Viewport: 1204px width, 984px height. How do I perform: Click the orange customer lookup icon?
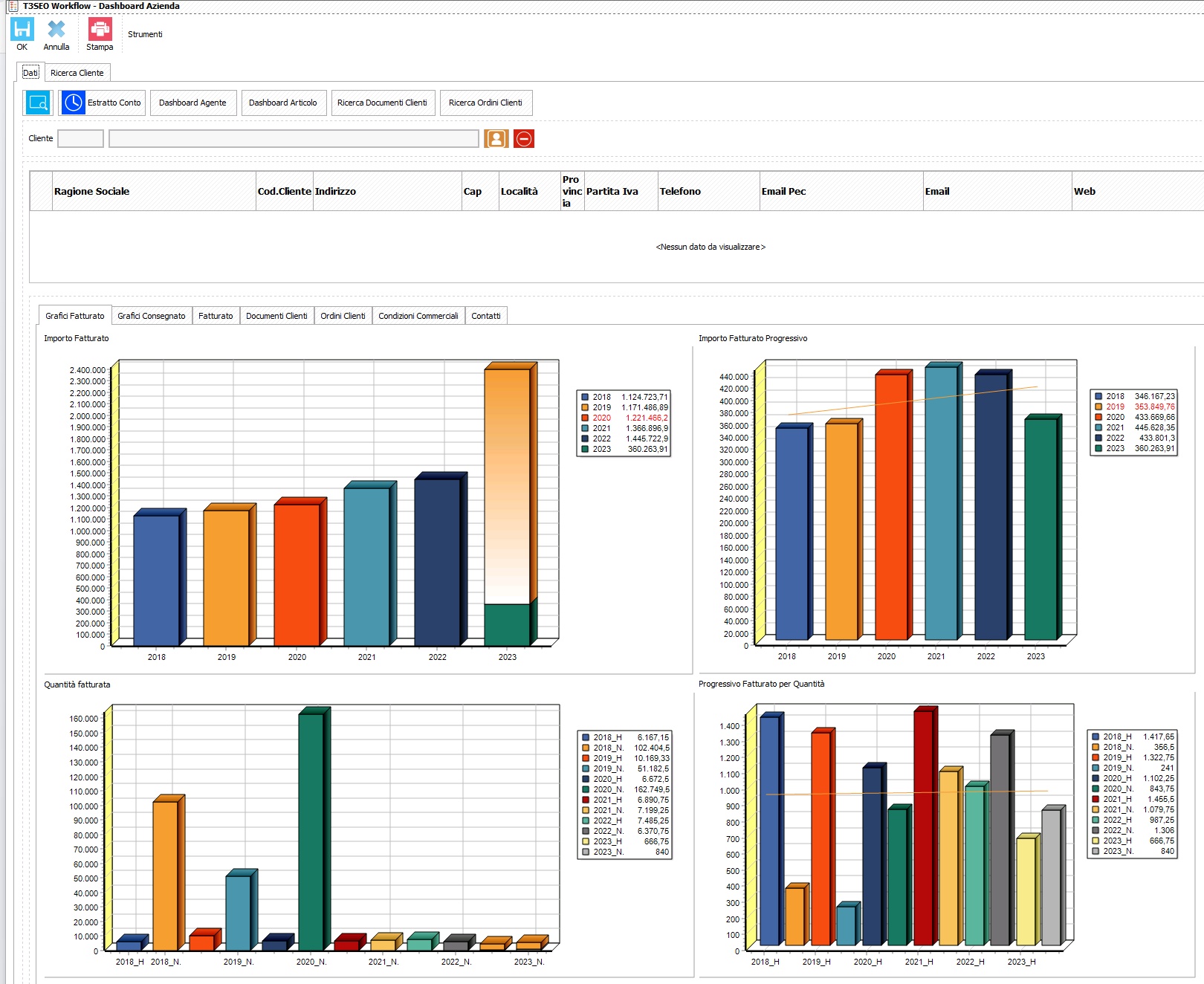click(x=496, y=138)
